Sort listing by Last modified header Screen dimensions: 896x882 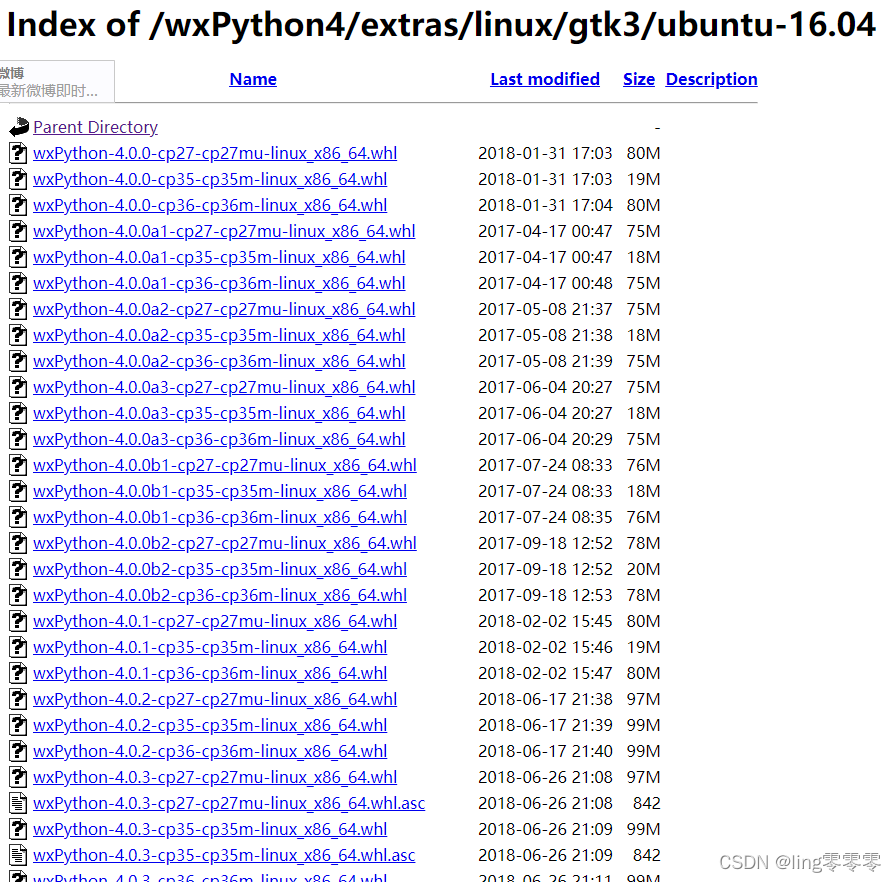click(545, 79)
